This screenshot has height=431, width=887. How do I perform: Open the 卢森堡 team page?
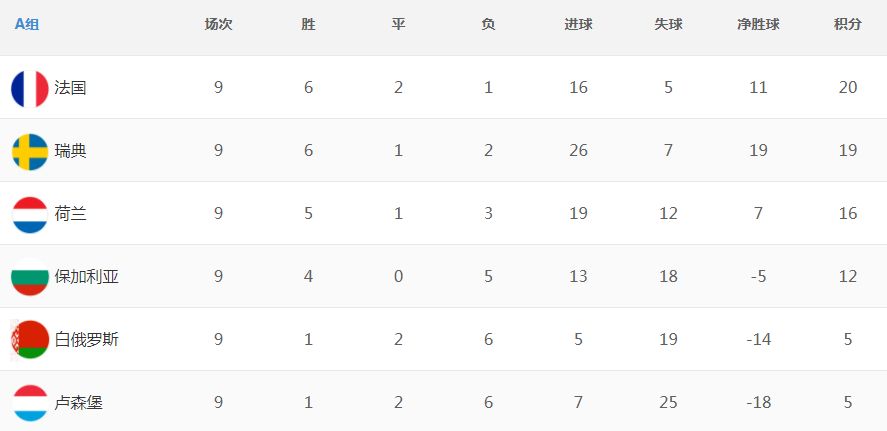click(x=79, y=403)
